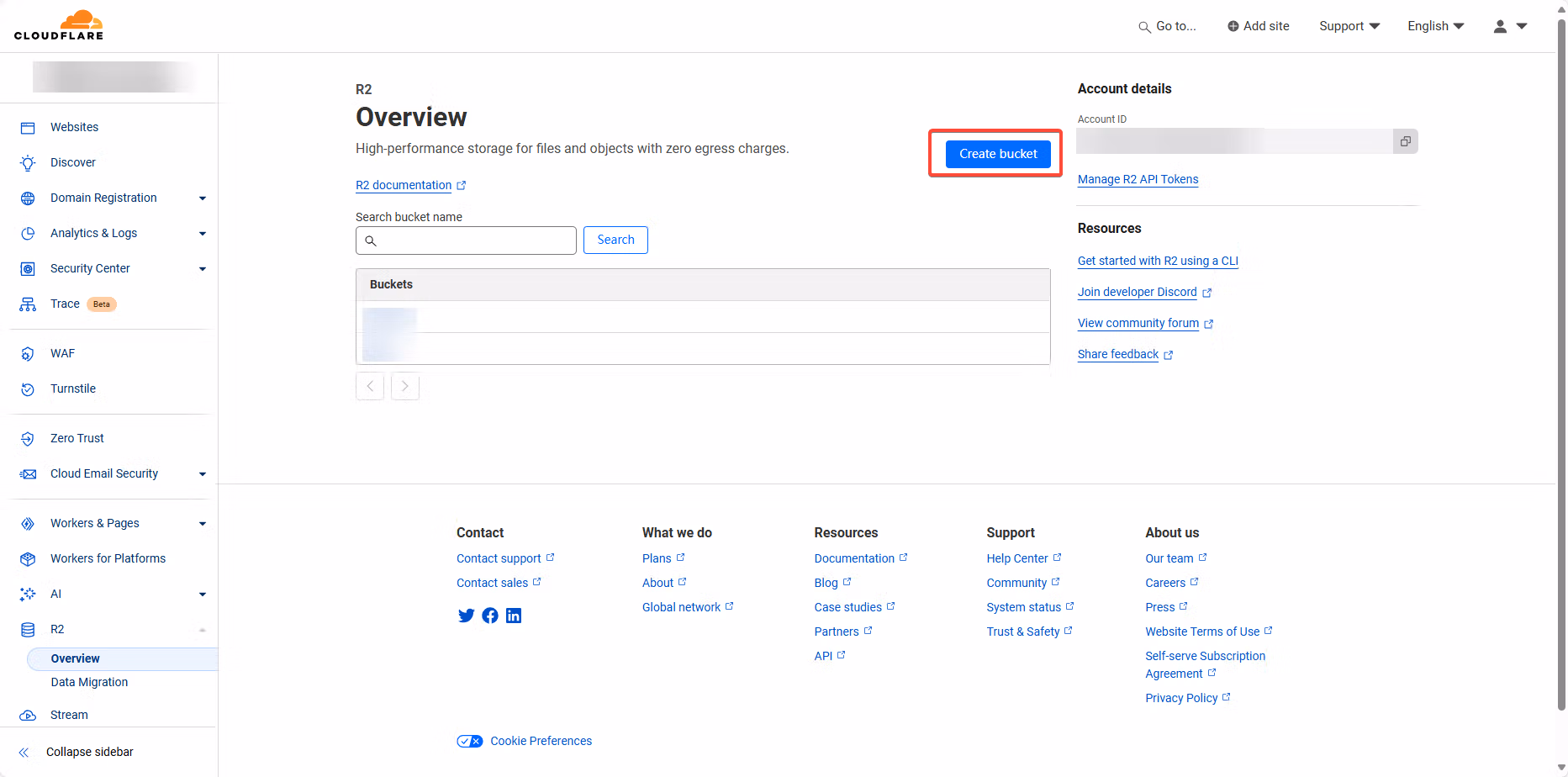Open the Discover menu item
The image size is (1568, 777).
click(73, 162)
